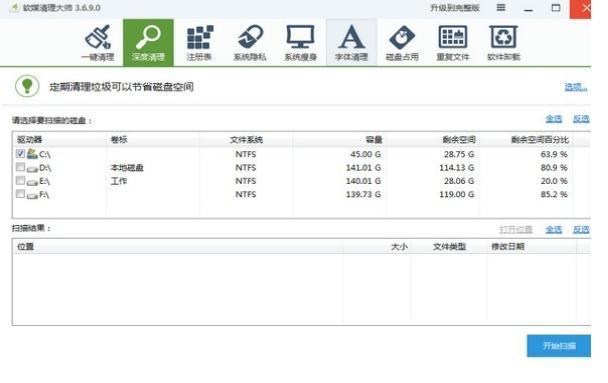Open the 字体清理 font cleaner

point(351,43)
